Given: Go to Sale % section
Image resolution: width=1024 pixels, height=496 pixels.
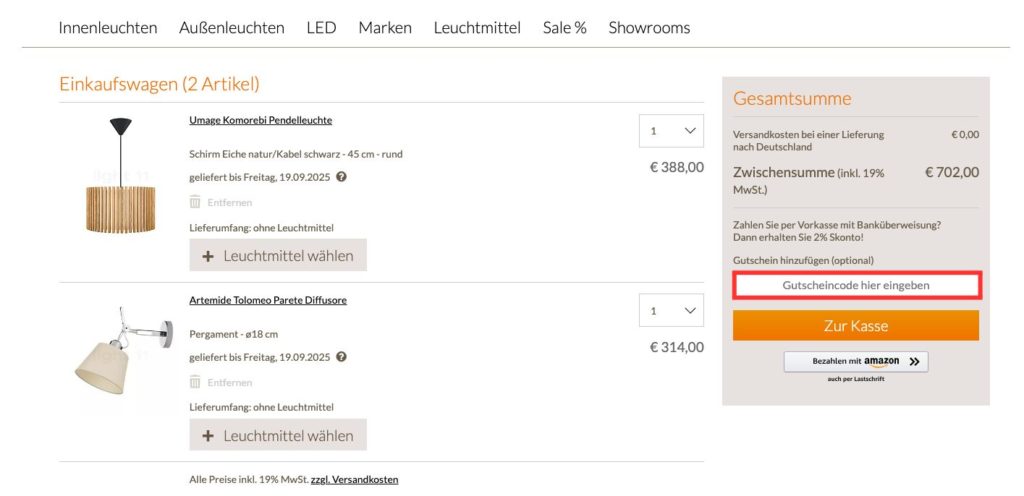Looking at the screenshot, I should [x=565, y=27].
